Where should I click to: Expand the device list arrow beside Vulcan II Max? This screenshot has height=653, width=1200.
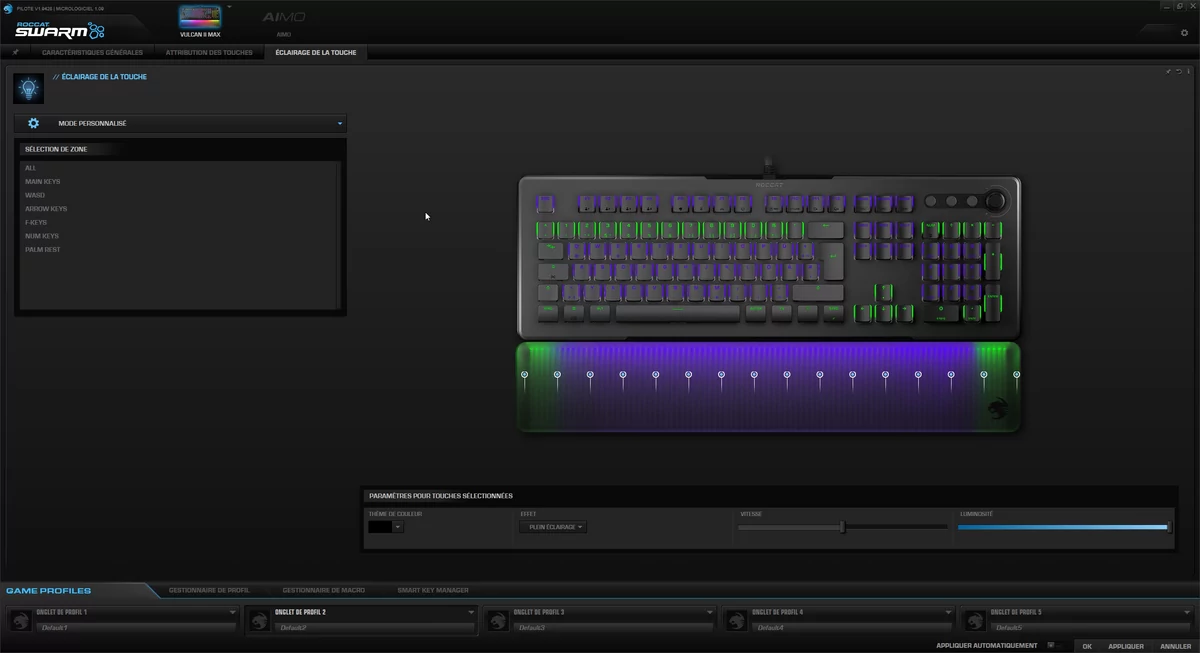(228, 6)
